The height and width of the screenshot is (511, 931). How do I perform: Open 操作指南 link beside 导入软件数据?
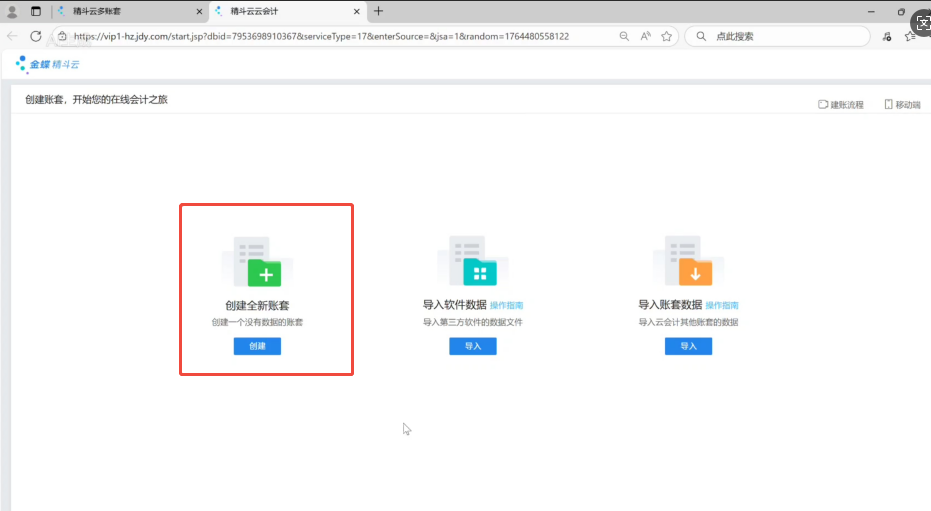pos(506,305)
